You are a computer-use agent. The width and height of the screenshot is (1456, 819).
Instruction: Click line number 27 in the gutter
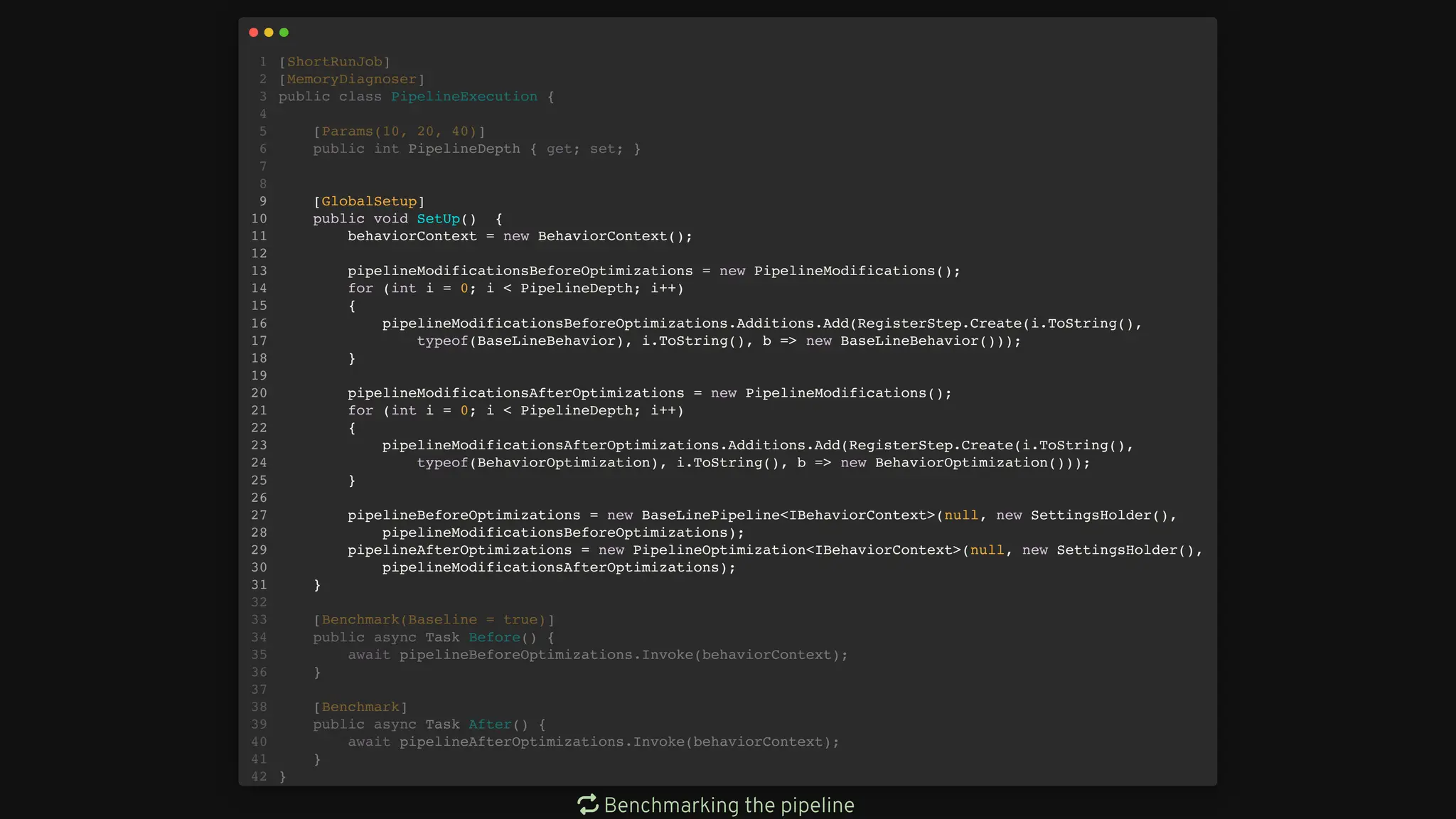coord(259,515)
